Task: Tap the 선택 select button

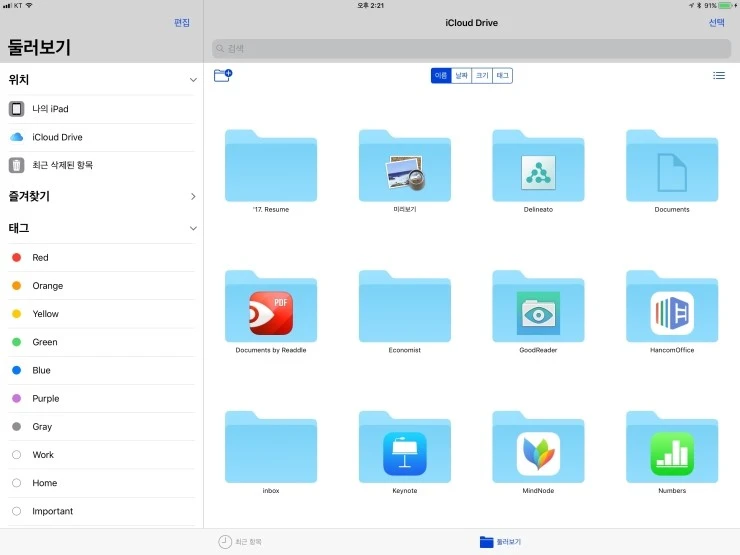Action: 716,23
